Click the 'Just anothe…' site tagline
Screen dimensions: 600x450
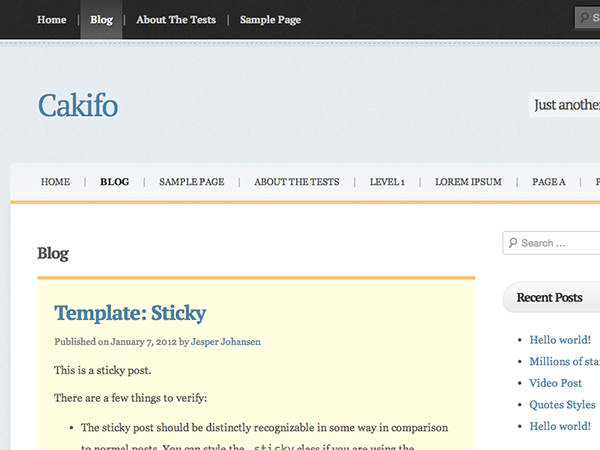(567, 105)
